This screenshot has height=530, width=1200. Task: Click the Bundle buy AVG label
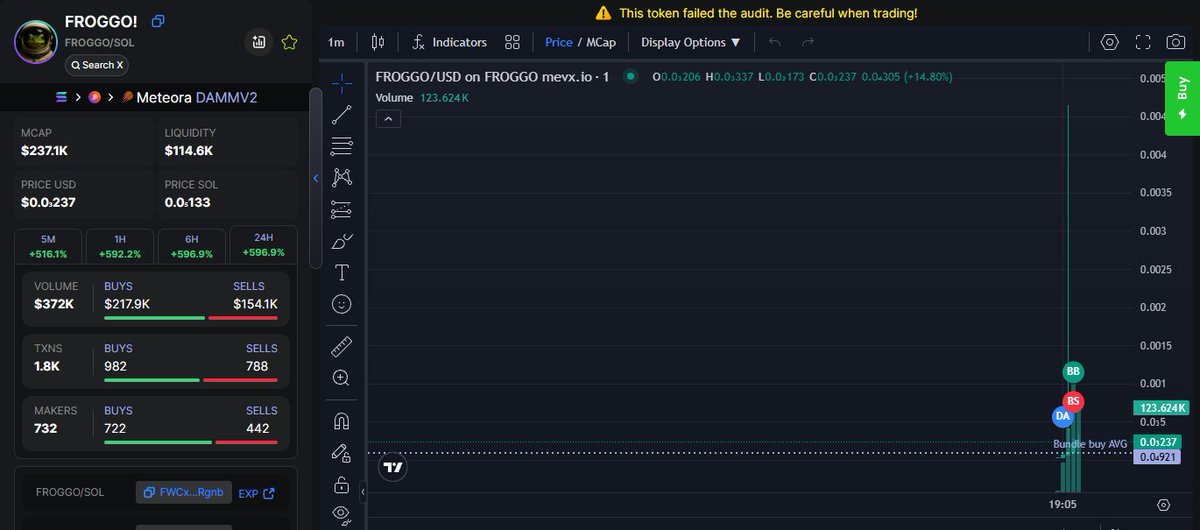pyautogui.click(x=1090, y=444)
